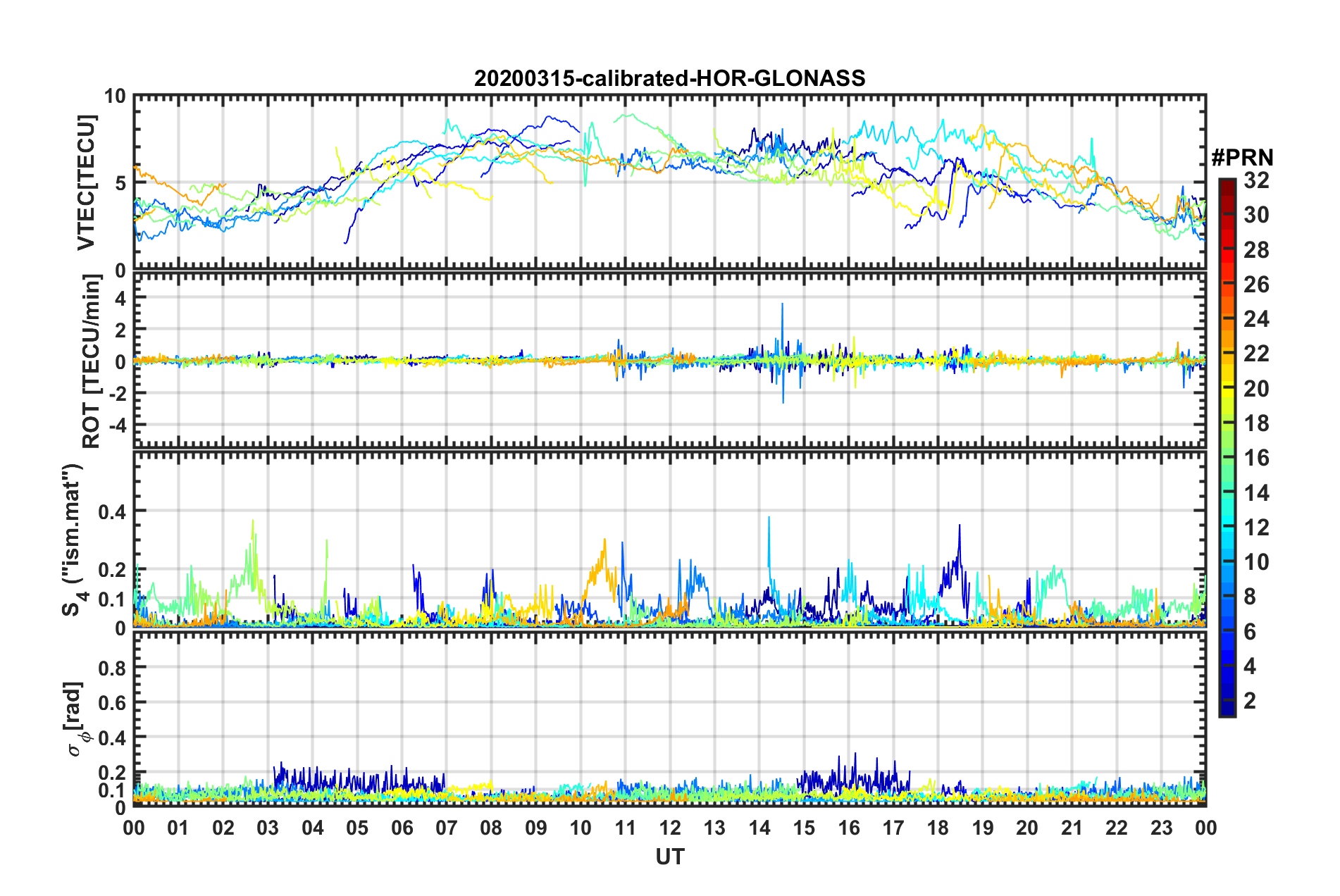Screen dimensions: 1340x896
Task: Click UT axis tick label 13
Action: (714, 828)
